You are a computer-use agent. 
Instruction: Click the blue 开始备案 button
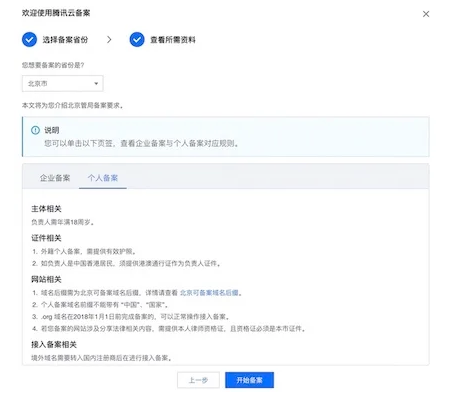[x=249, y=380]
